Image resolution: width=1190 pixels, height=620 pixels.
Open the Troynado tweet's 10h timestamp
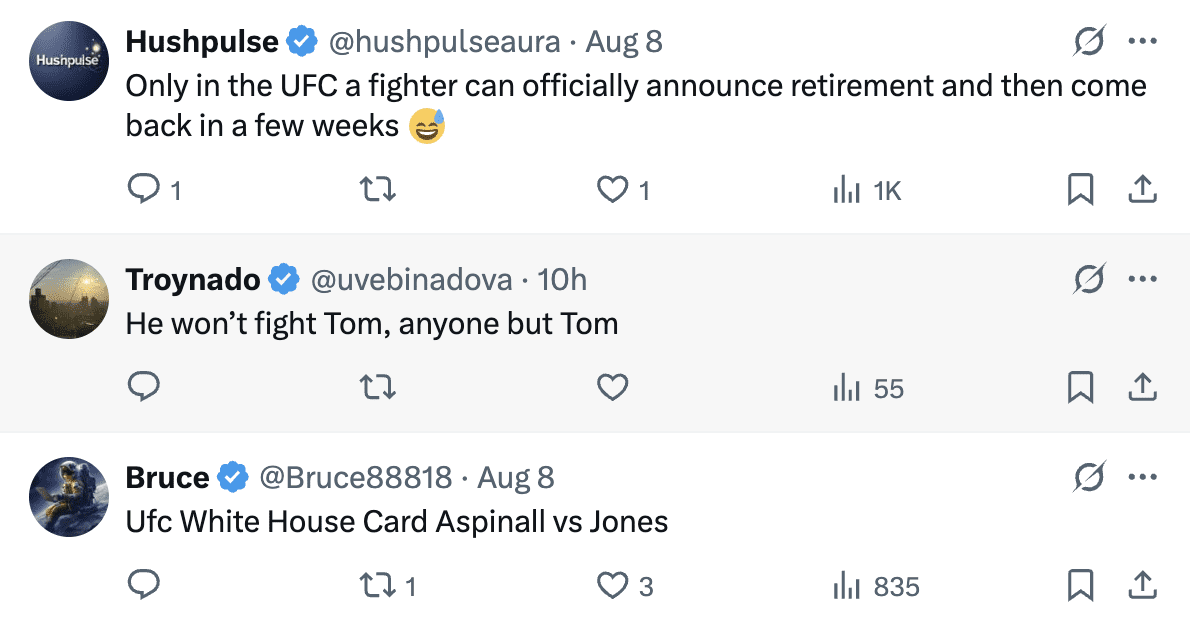[562, 279]
